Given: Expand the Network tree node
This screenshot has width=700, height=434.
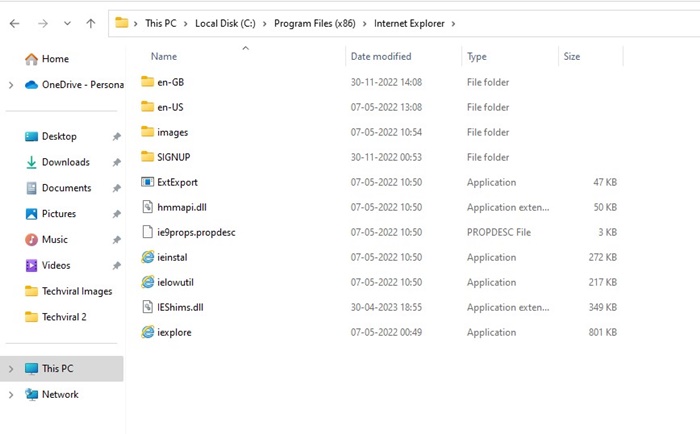Looking at the screenshot, I should [11, 395].
